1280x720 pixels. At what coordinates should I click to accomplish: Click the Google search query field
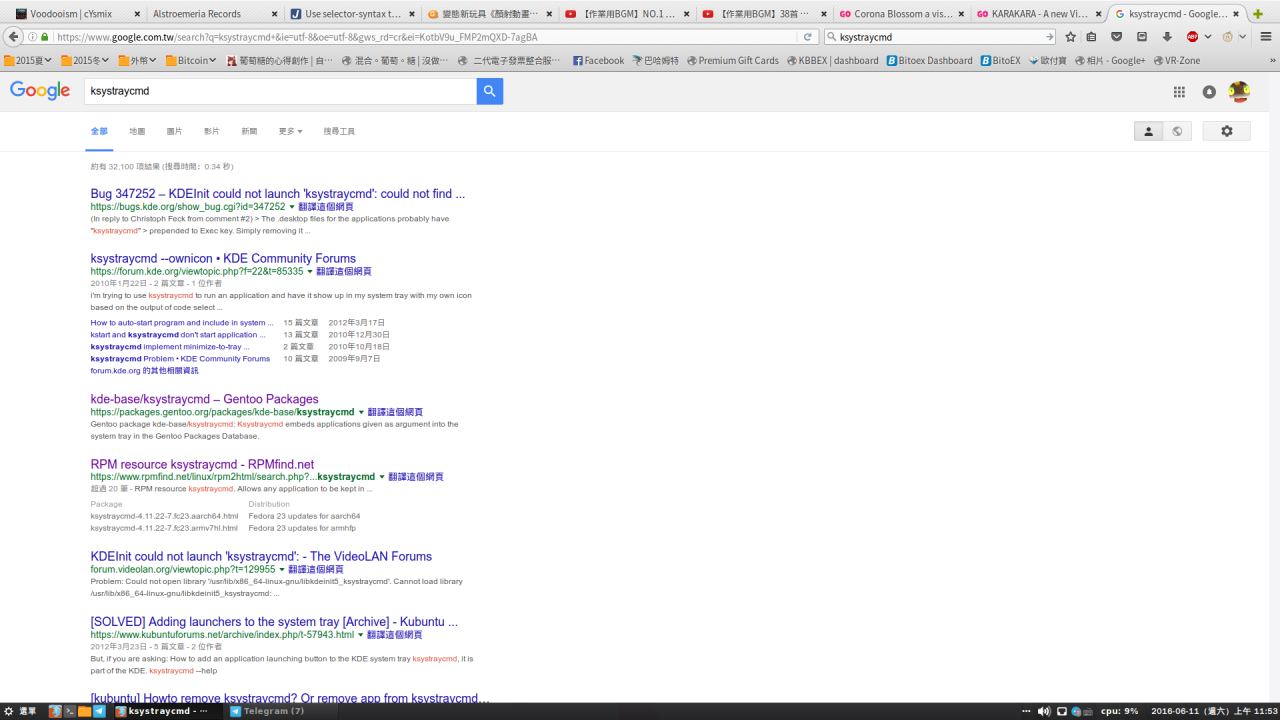click(x=281, y=91)
